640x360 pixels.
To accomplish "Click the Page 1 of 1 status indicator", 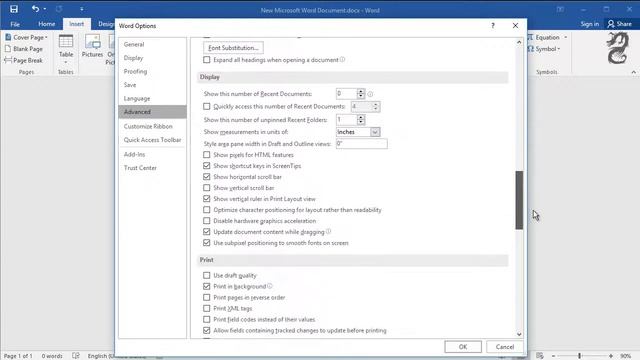I will [18, 356].
